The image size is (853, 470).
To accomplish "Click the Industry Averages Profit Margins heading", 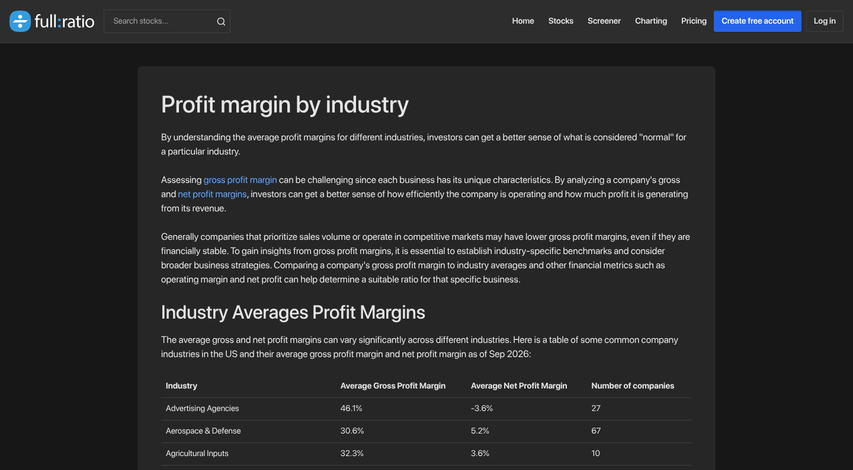I will [x=293, y=312].
